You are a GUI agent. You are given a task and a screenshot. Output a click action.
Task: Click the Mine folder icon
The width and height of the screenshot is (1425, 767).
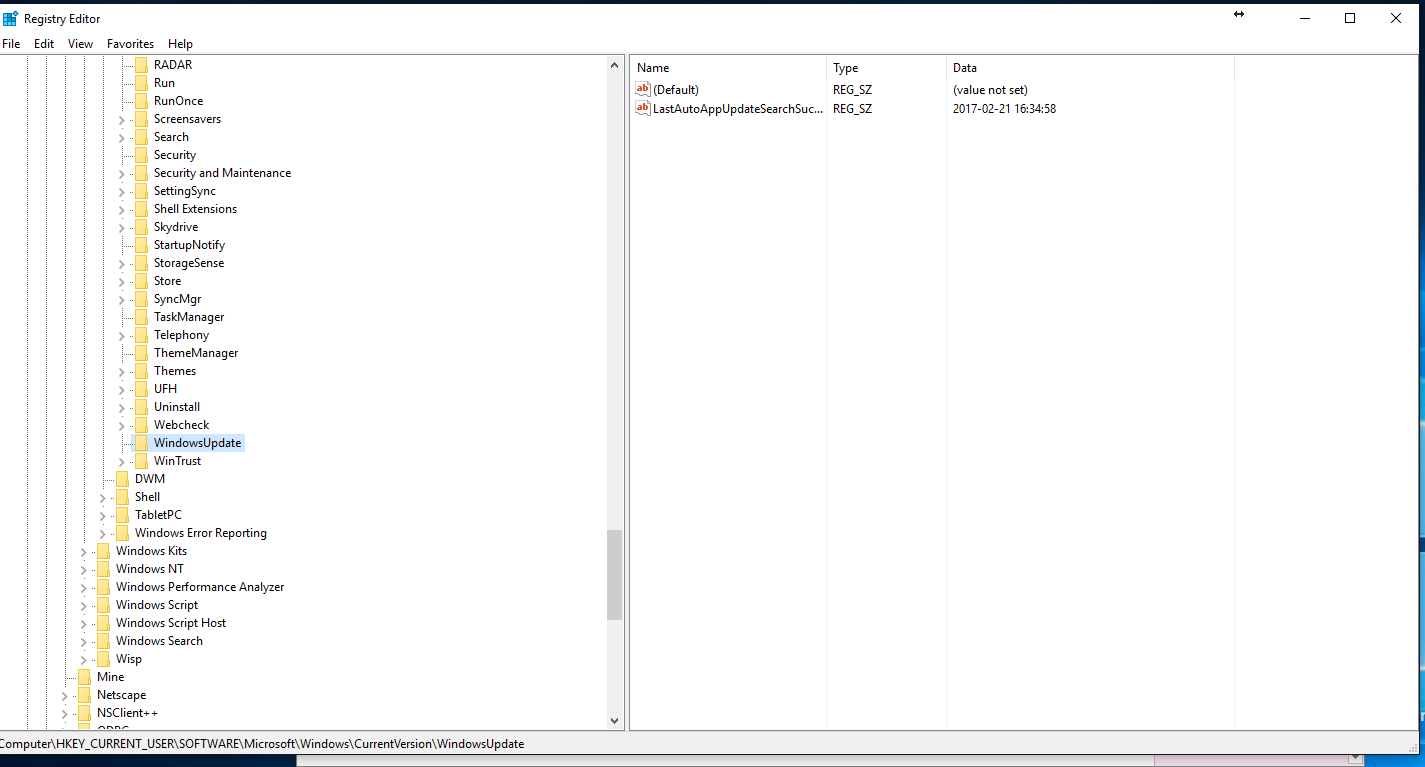84,677
